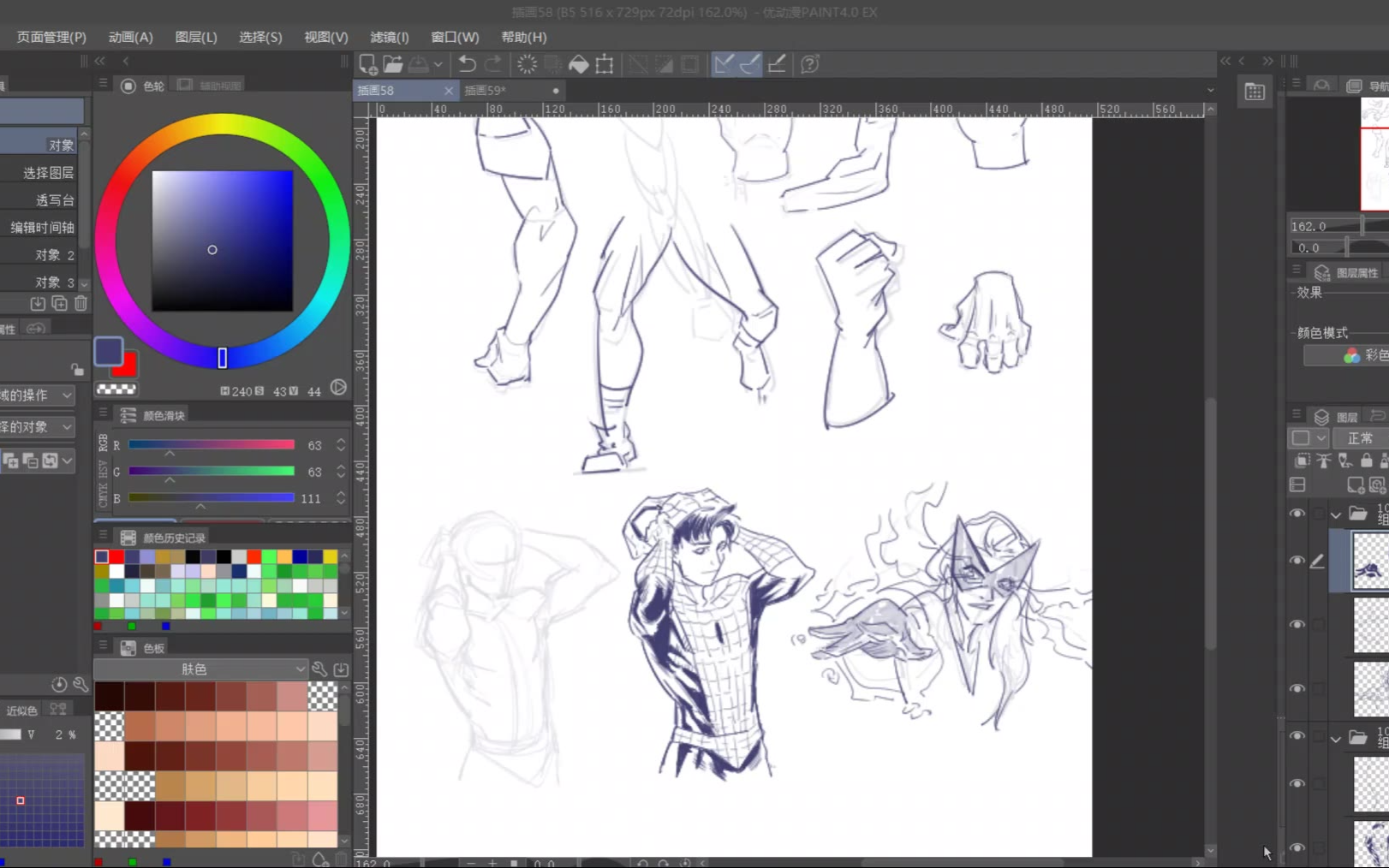Click the clock-arrow icon in the lower-left panel
The height and width of the screenshot is (868, 1389).
[x=59, y=684]
